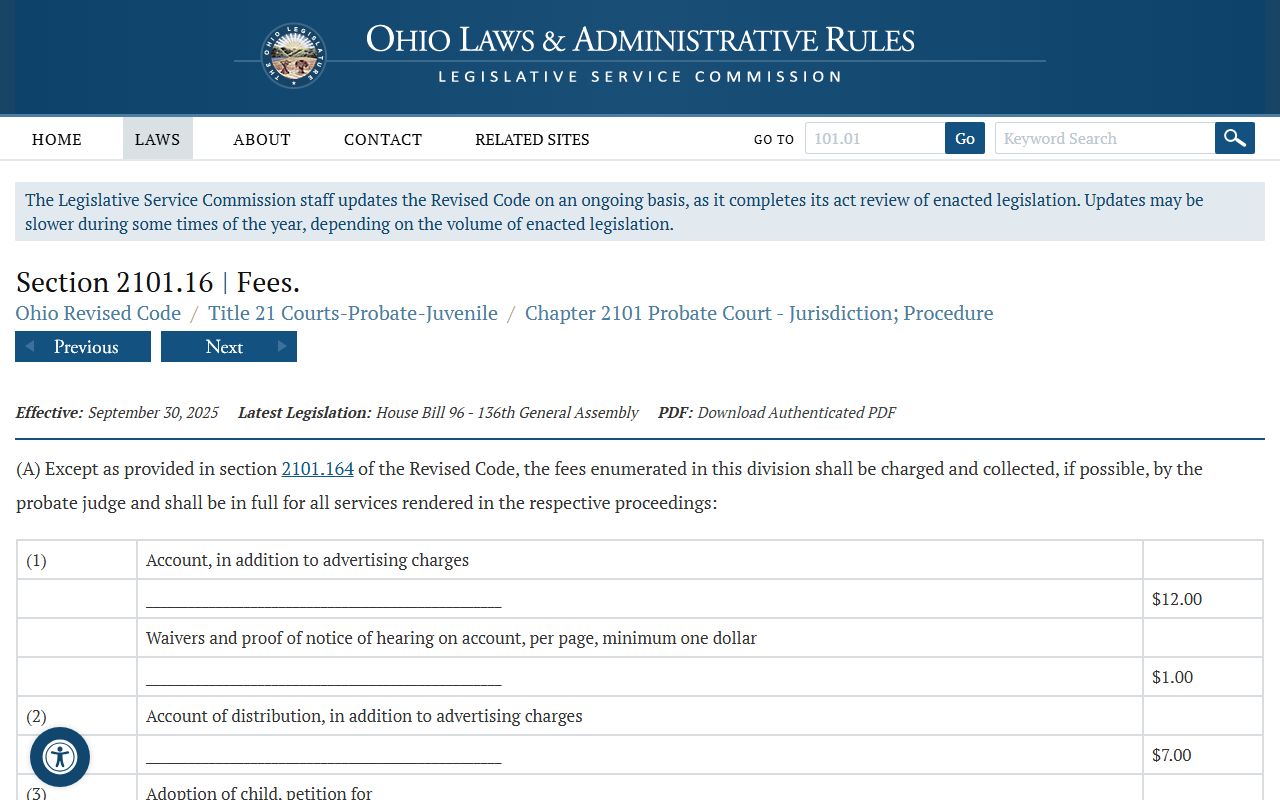Select 'Waivers and proof of notice' row text

click(451, 638)
